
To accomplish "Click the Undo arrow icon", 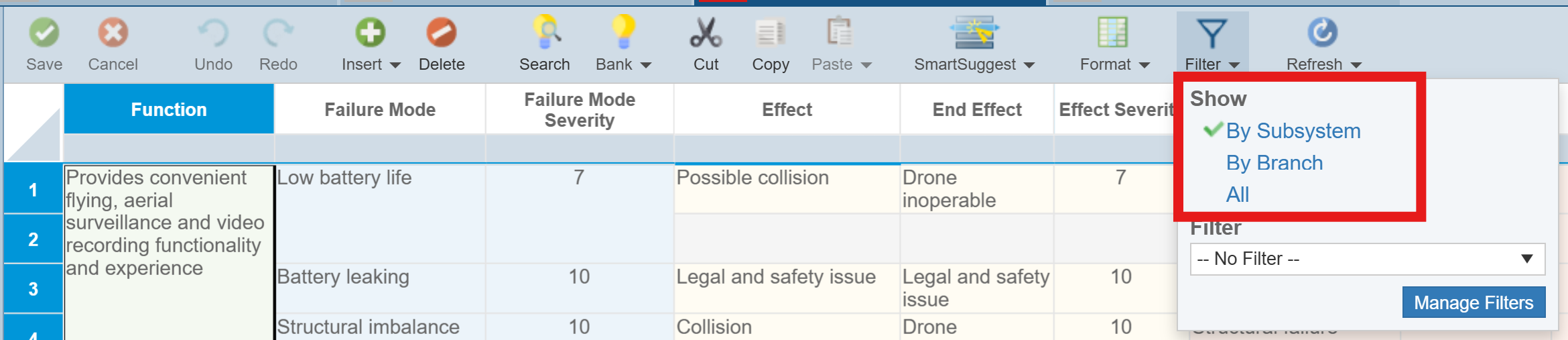I will pos(213,32).
